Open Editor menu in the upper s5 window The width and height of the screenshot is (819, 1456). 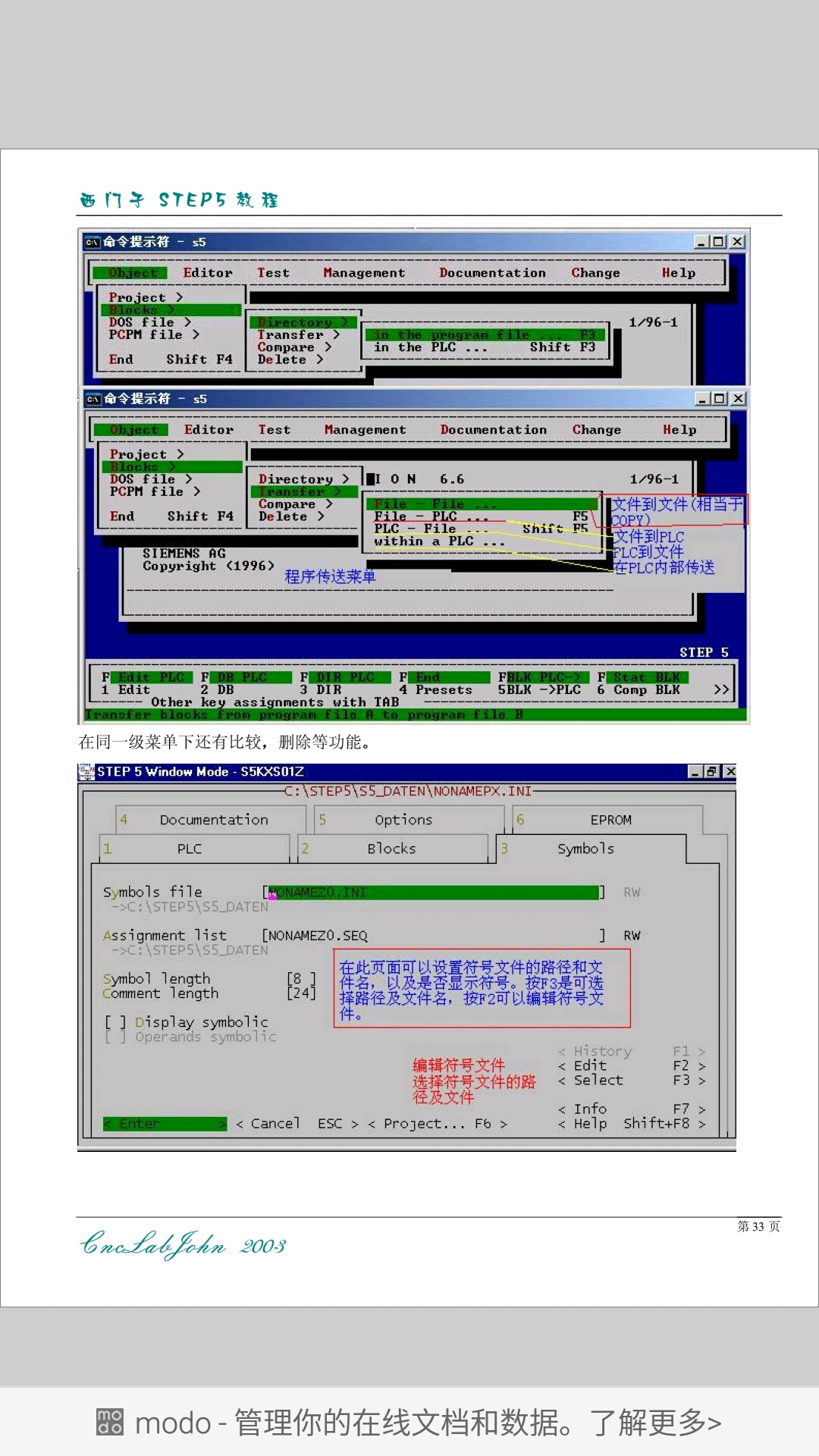208,273
